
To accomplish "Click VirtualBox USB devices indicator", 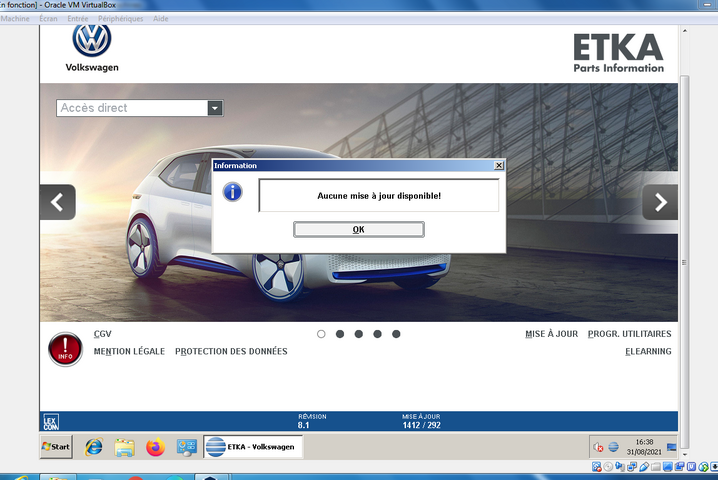I will click(644, 466).
